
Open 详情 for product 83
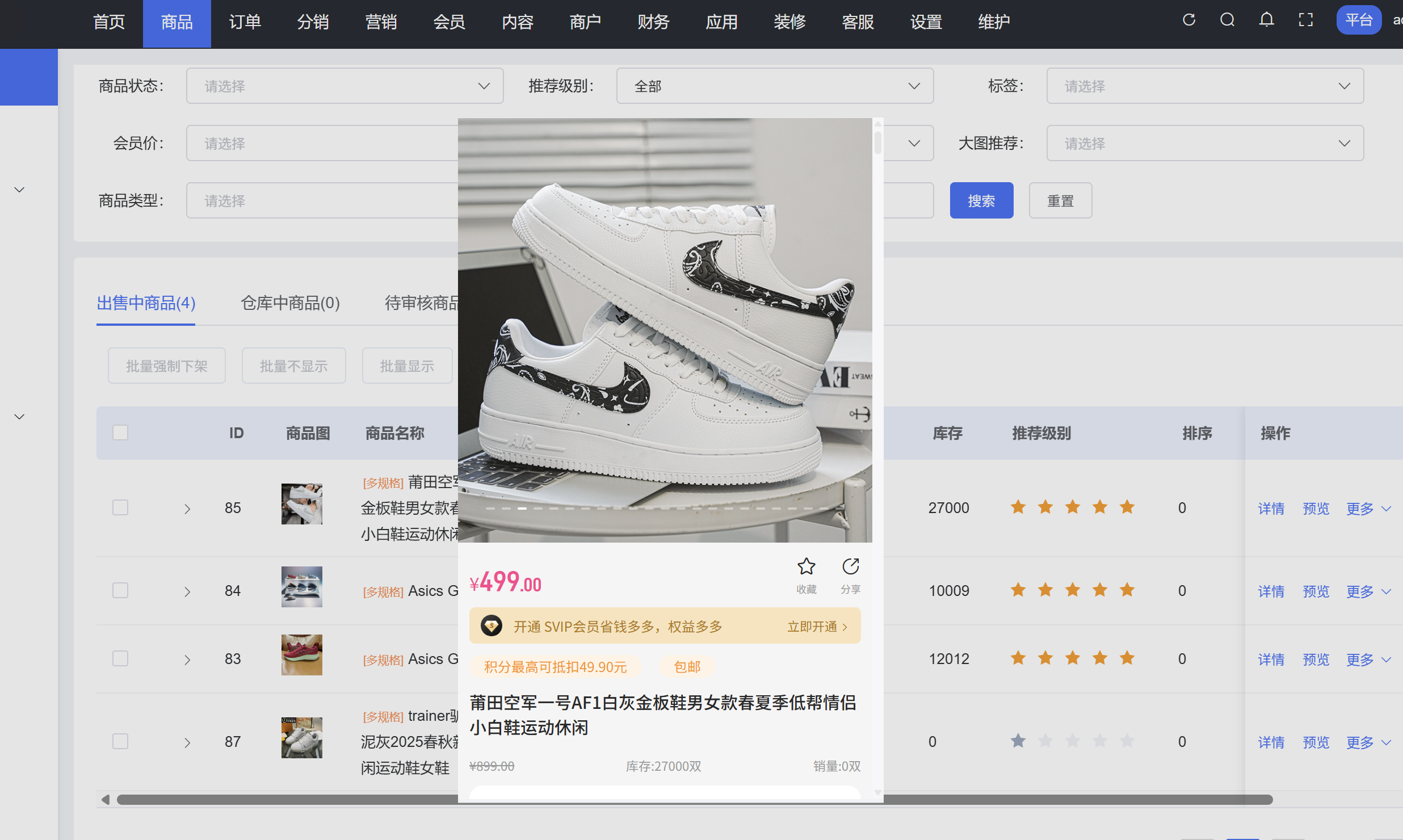[x=1271, y=660]
